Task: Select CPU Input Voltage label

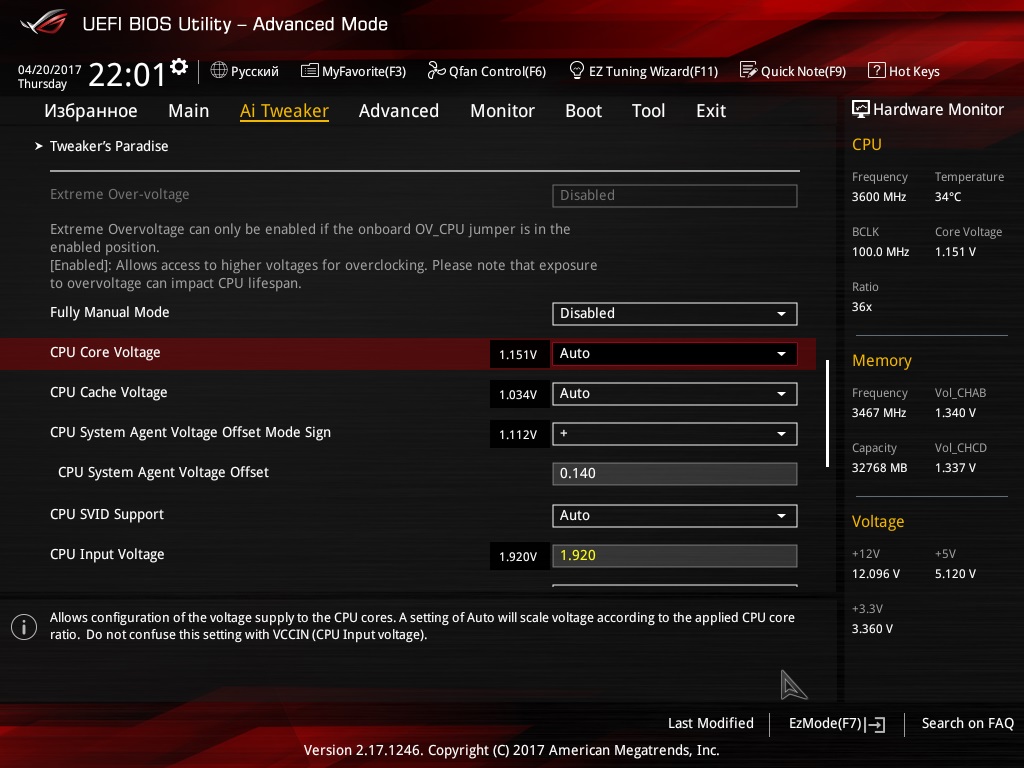Action: [x=107, y=554]
